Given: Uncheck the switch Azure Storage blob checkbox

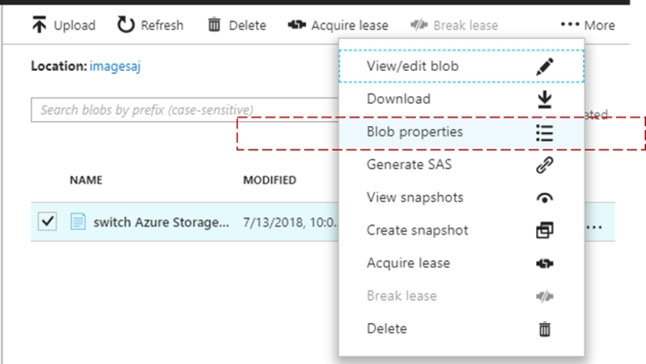Looking at the screenshot, I should [47, 222].
